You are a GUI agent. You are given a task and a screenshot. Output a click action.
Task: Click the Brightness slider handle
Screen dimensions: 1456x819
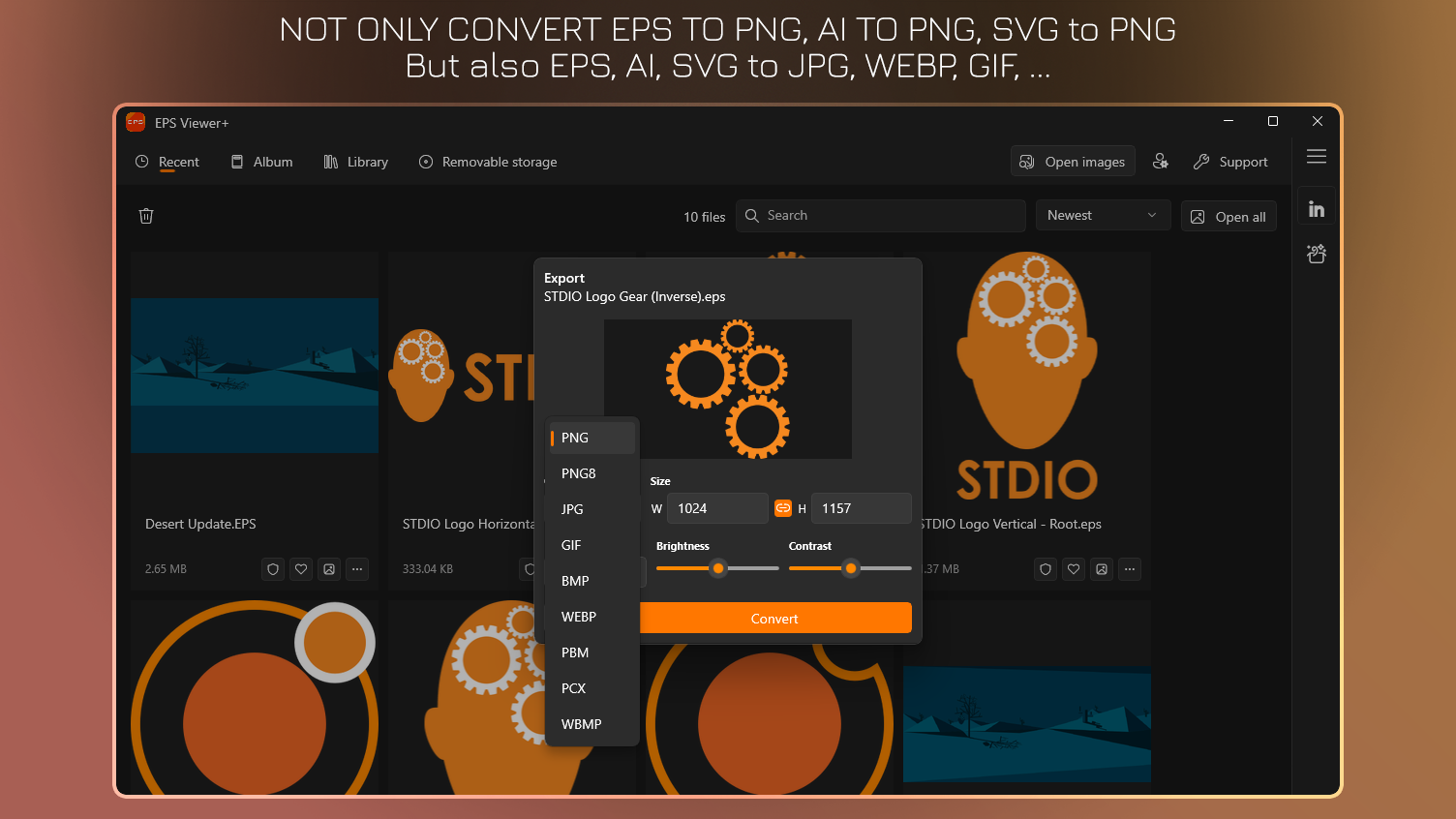[x=718, y=568]
